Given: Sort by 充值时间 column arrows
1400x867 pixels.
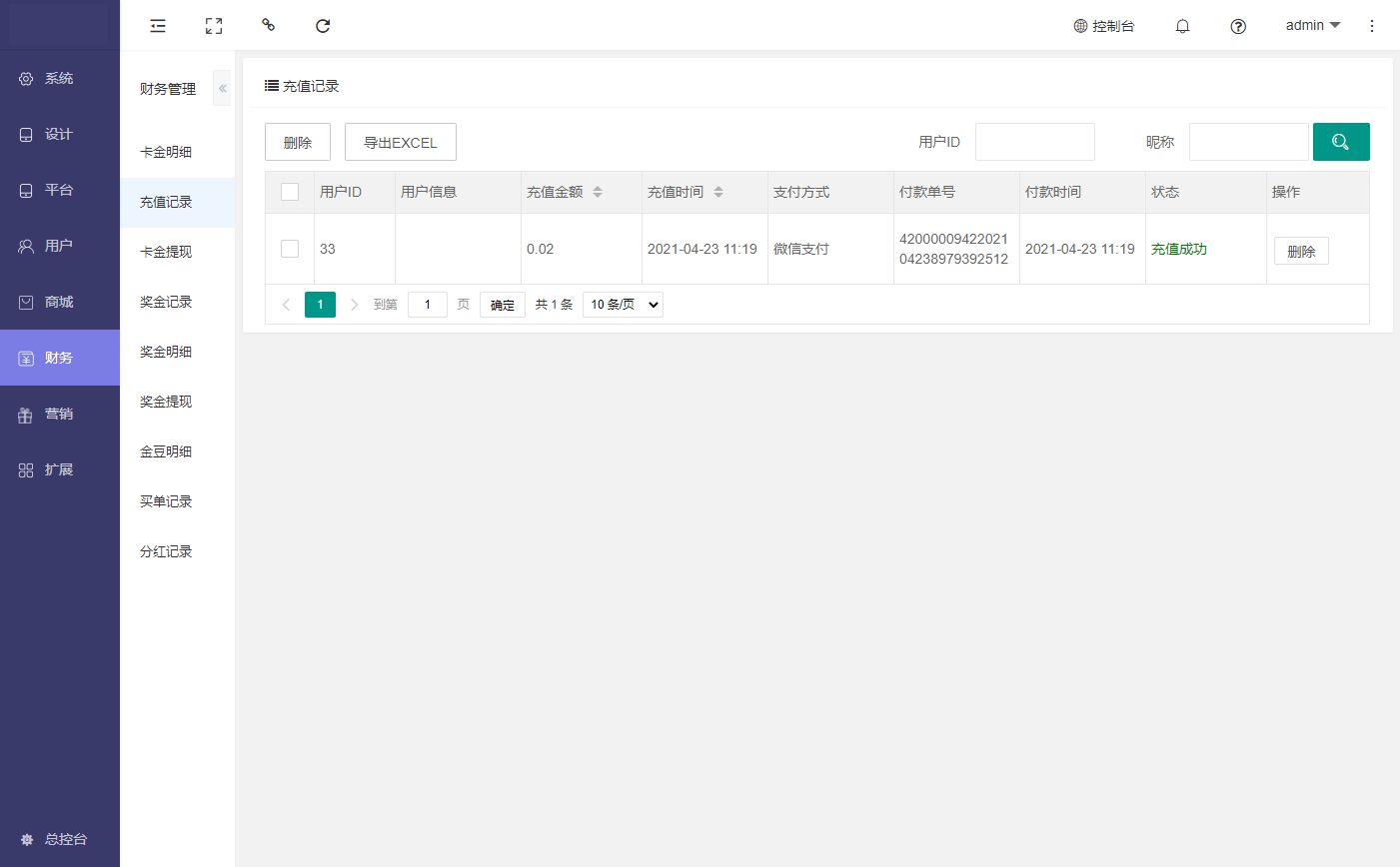Looking at the screenshot, I should tap(718, 192).
